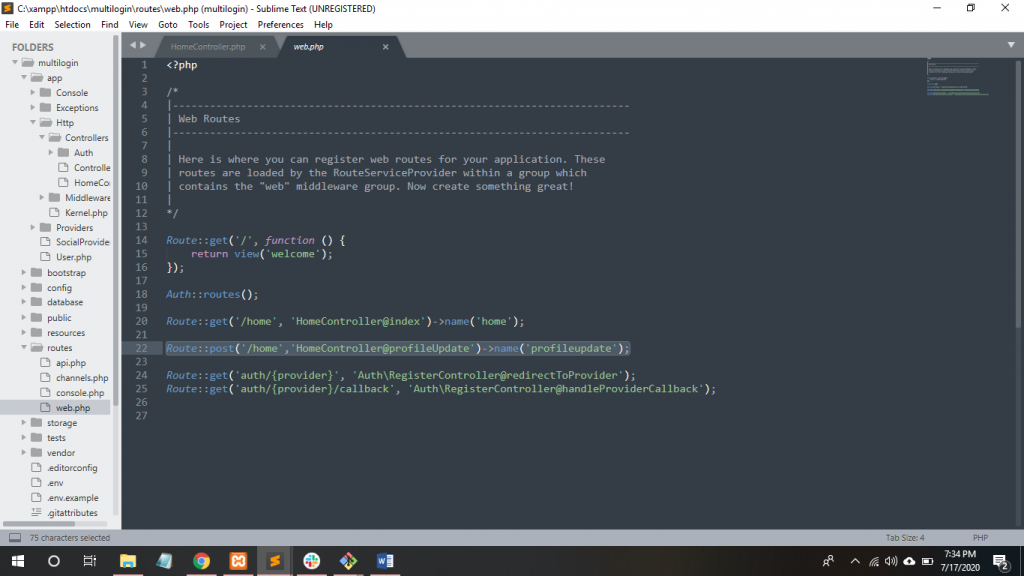This screenshot has height=576, width=1024.
Task: Close the HomeController.php tab
Action: pyautogui.click(x=263, y=47)
